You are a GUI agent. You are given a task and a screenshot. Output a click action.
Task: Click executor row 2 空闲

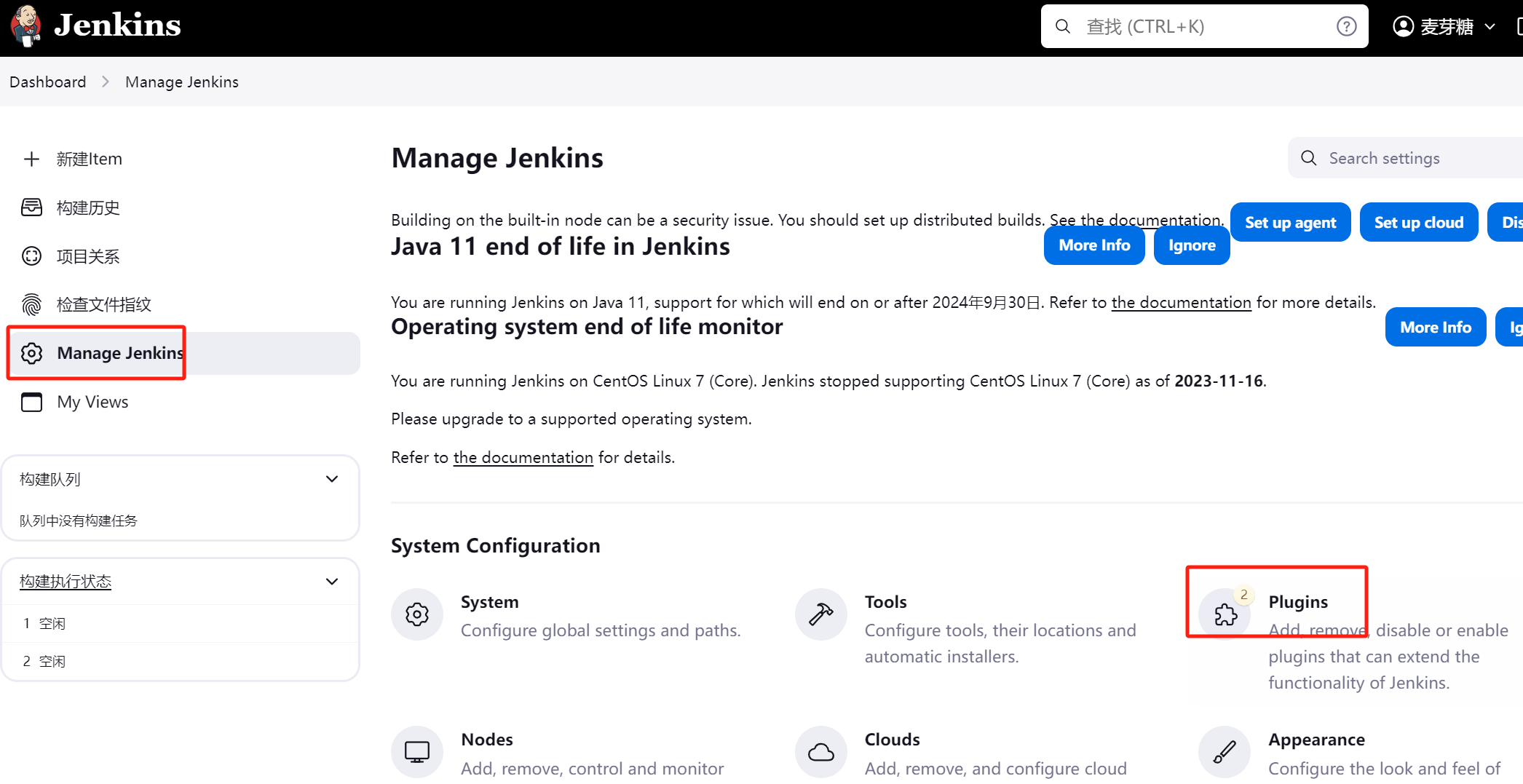point(181,662)
